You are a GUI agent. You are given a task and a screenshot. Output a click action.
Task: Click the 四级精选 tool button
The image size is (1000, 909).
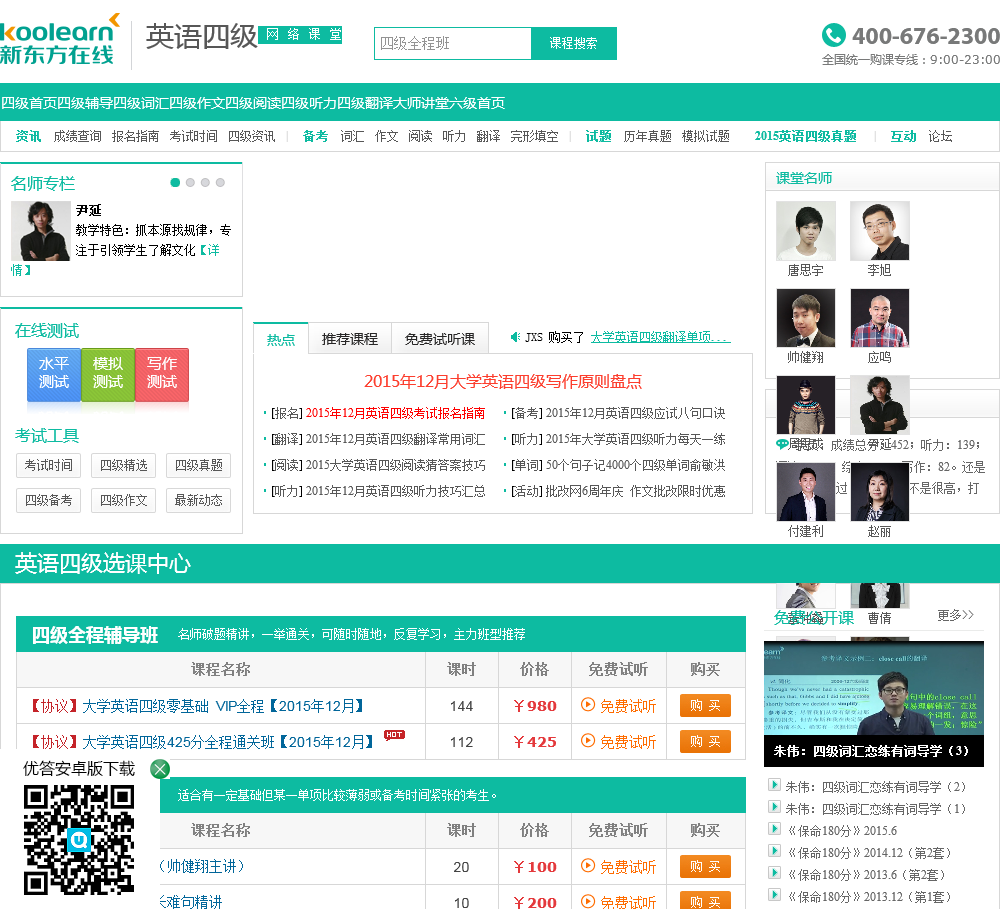coord(124,465)
